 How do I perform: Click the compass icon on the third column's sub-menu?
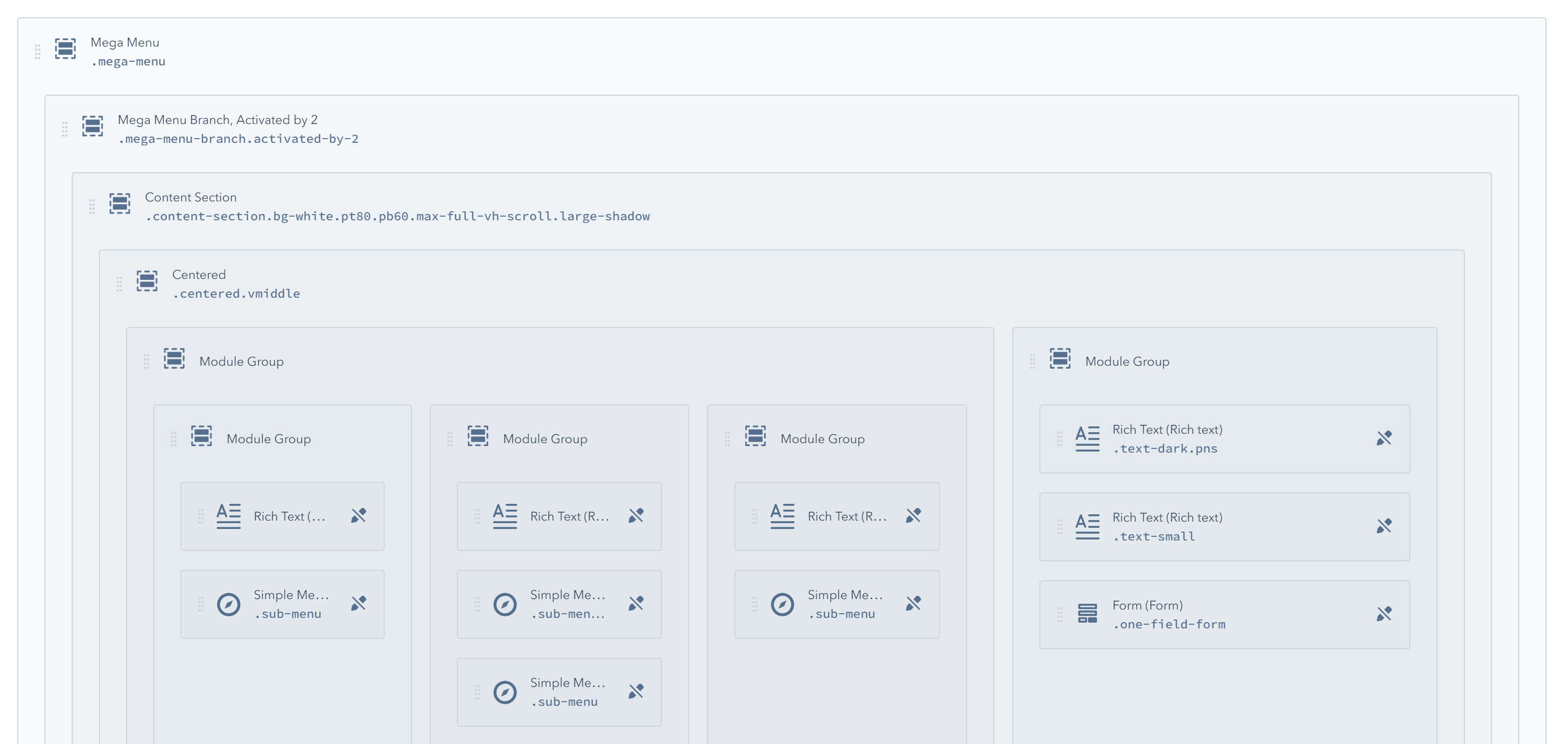pos(782,604)
